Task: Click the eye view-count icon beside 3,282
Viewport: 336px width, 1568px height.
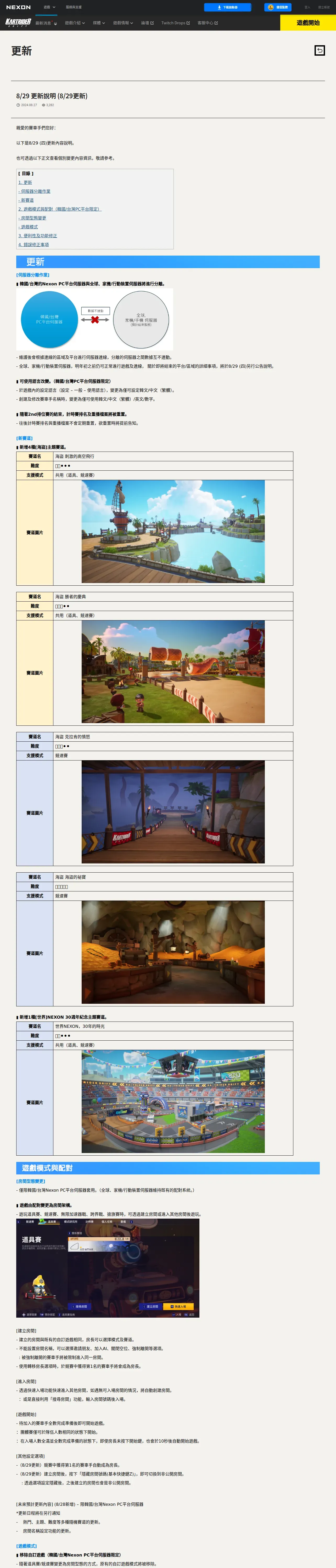Action: coord(43,105)
